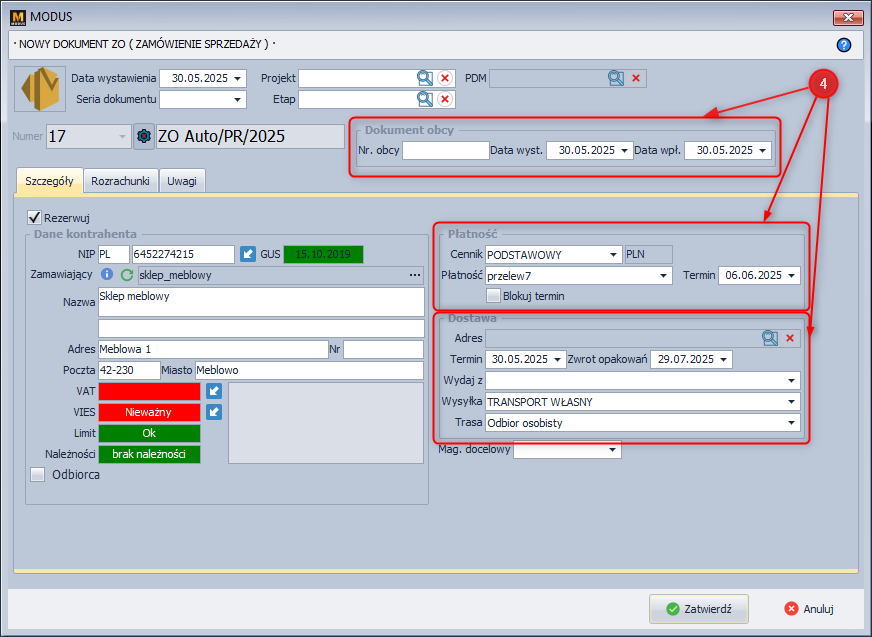This screenshot has width=872, height=637.
Task: Refresh the Zamawiający contractor with green icon
Action: [127, 275]
